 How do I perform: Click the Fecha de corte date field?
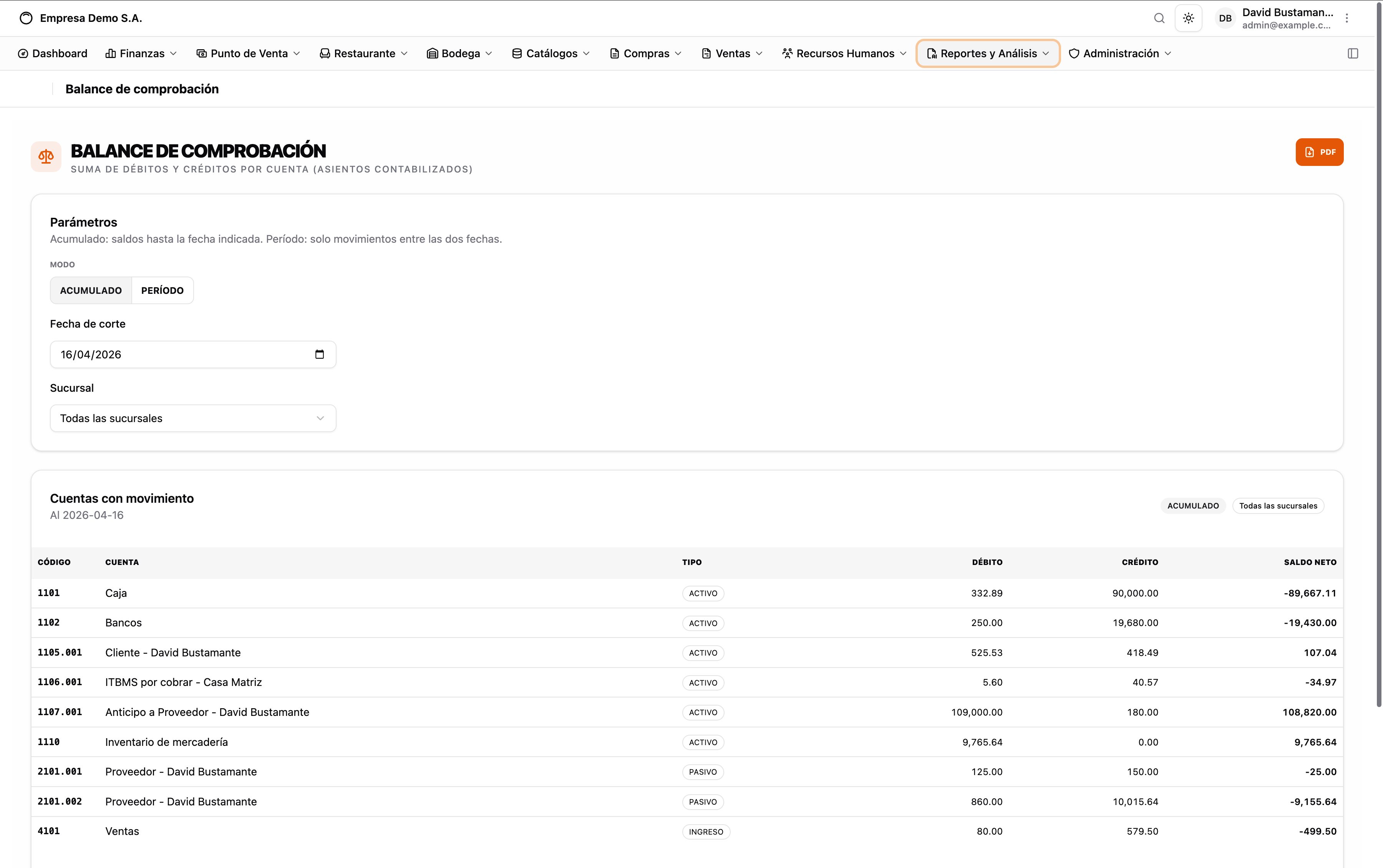pos(193,354)
